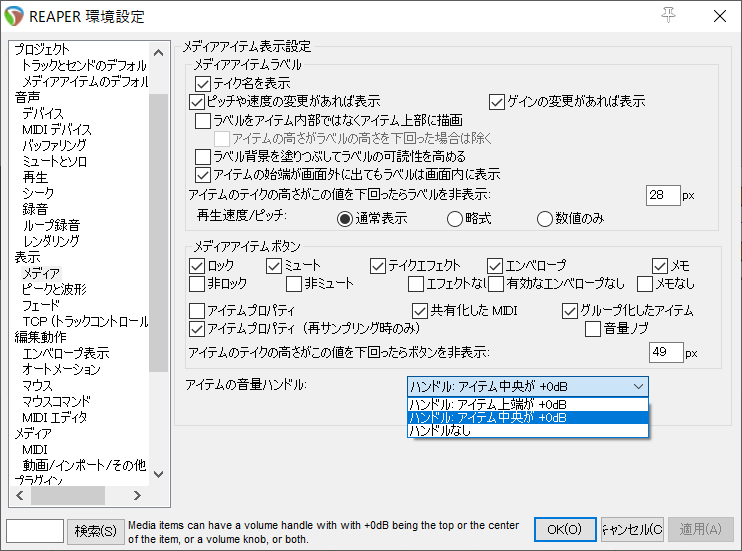Open エンベロープ表示 settings page
Screen dimensions: 742x551
pos(65,353)
